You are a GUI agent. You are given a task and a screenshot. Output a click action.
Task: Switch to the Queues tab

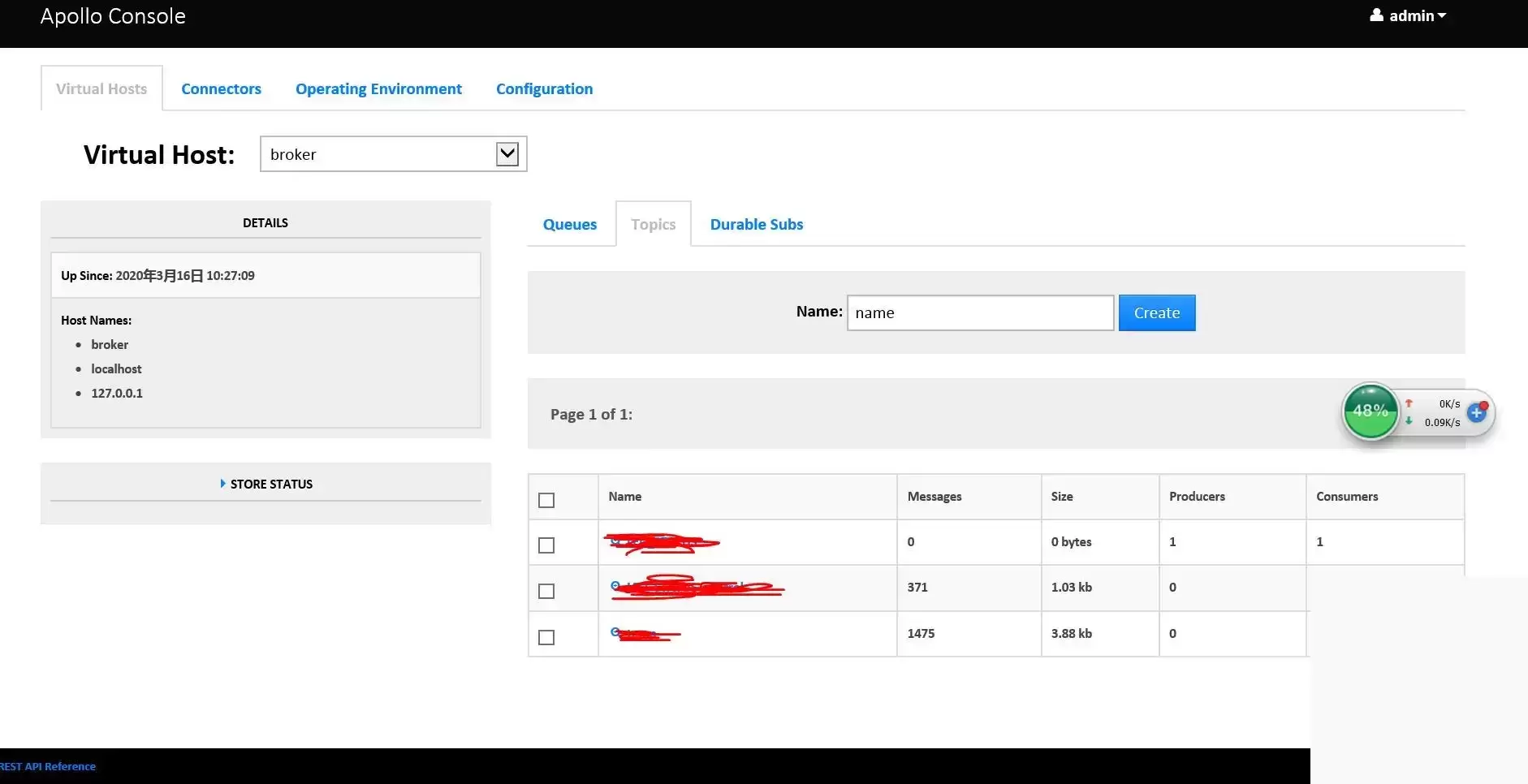click(570, 224)
